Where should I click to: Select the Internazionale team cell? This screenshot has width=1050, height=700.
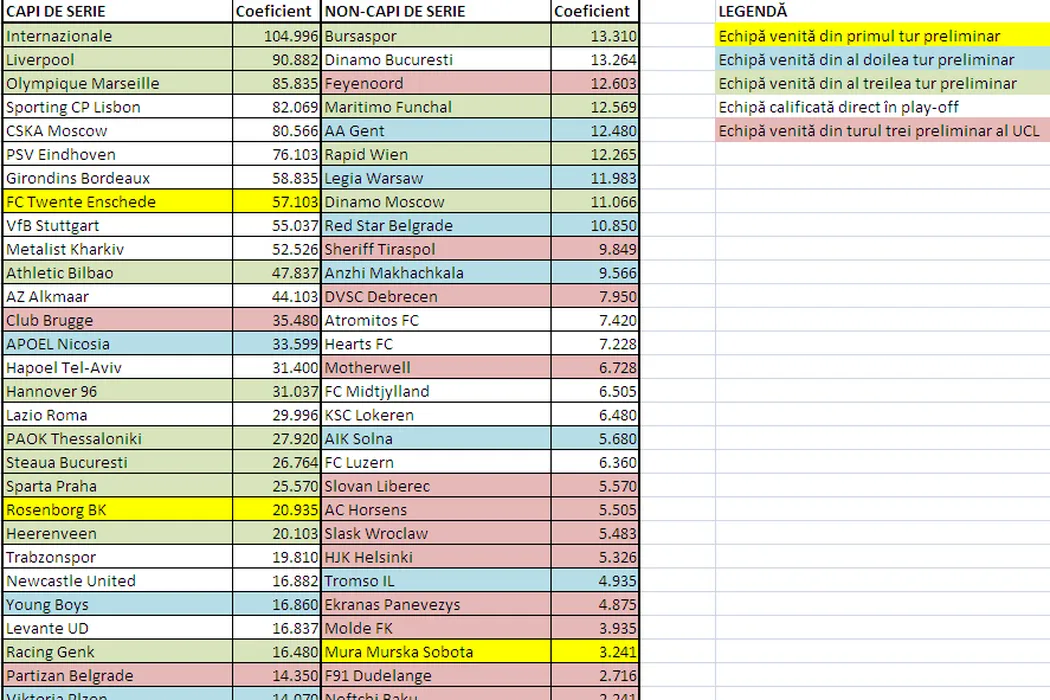click(x=116, y=36)
